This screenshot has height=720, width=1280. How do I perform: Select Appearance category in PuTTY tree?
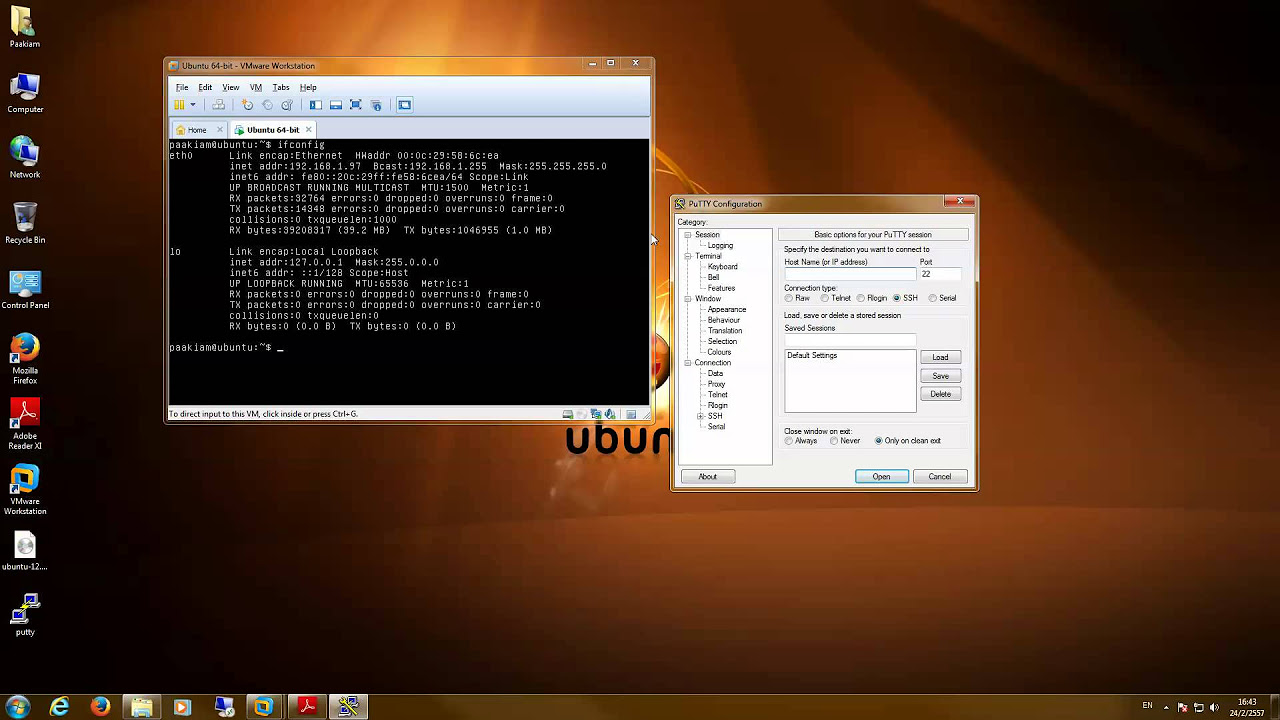pyautogui.click(x=727, y=310)
